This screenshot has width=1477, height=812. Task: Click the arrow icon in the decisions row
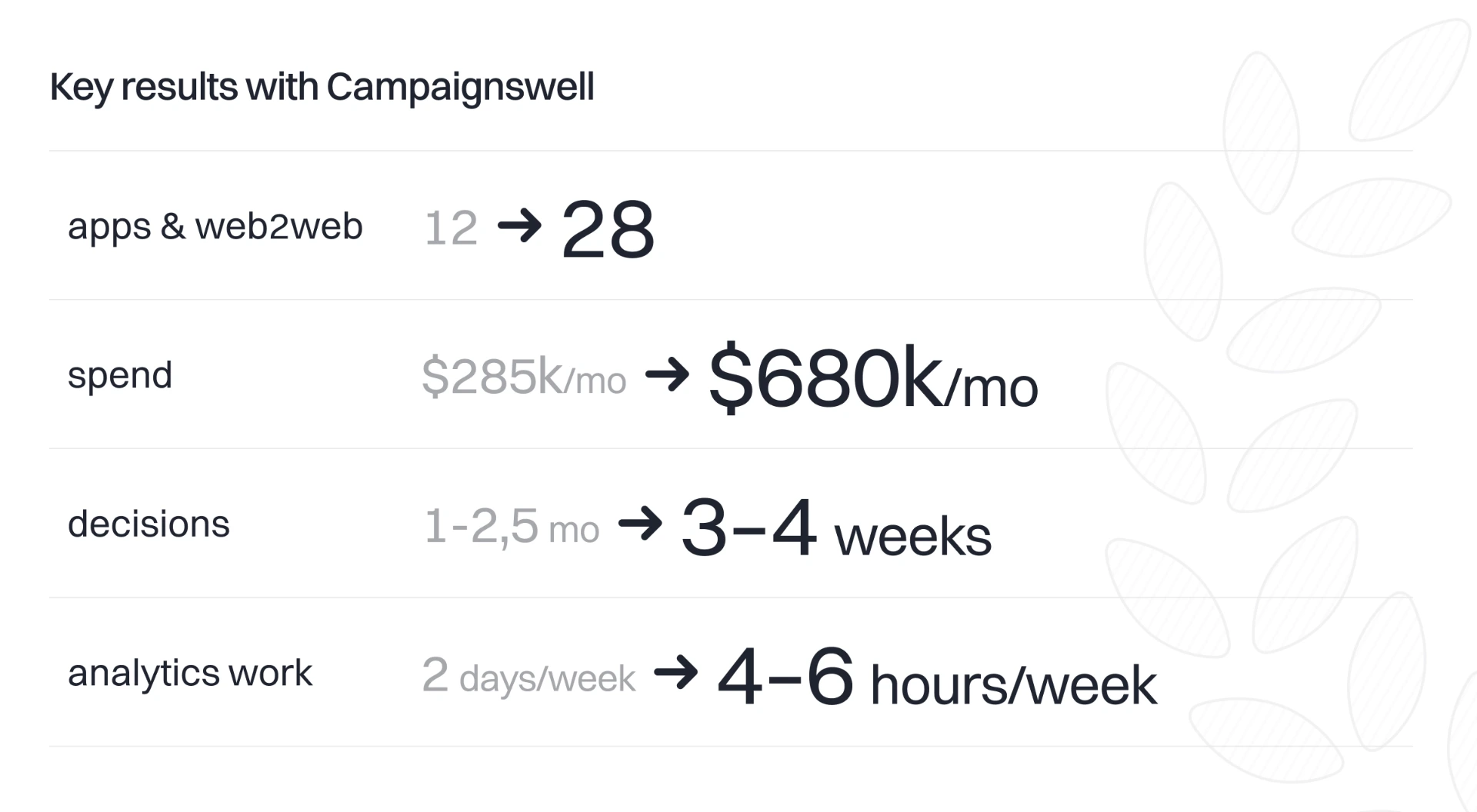(640, 524)
